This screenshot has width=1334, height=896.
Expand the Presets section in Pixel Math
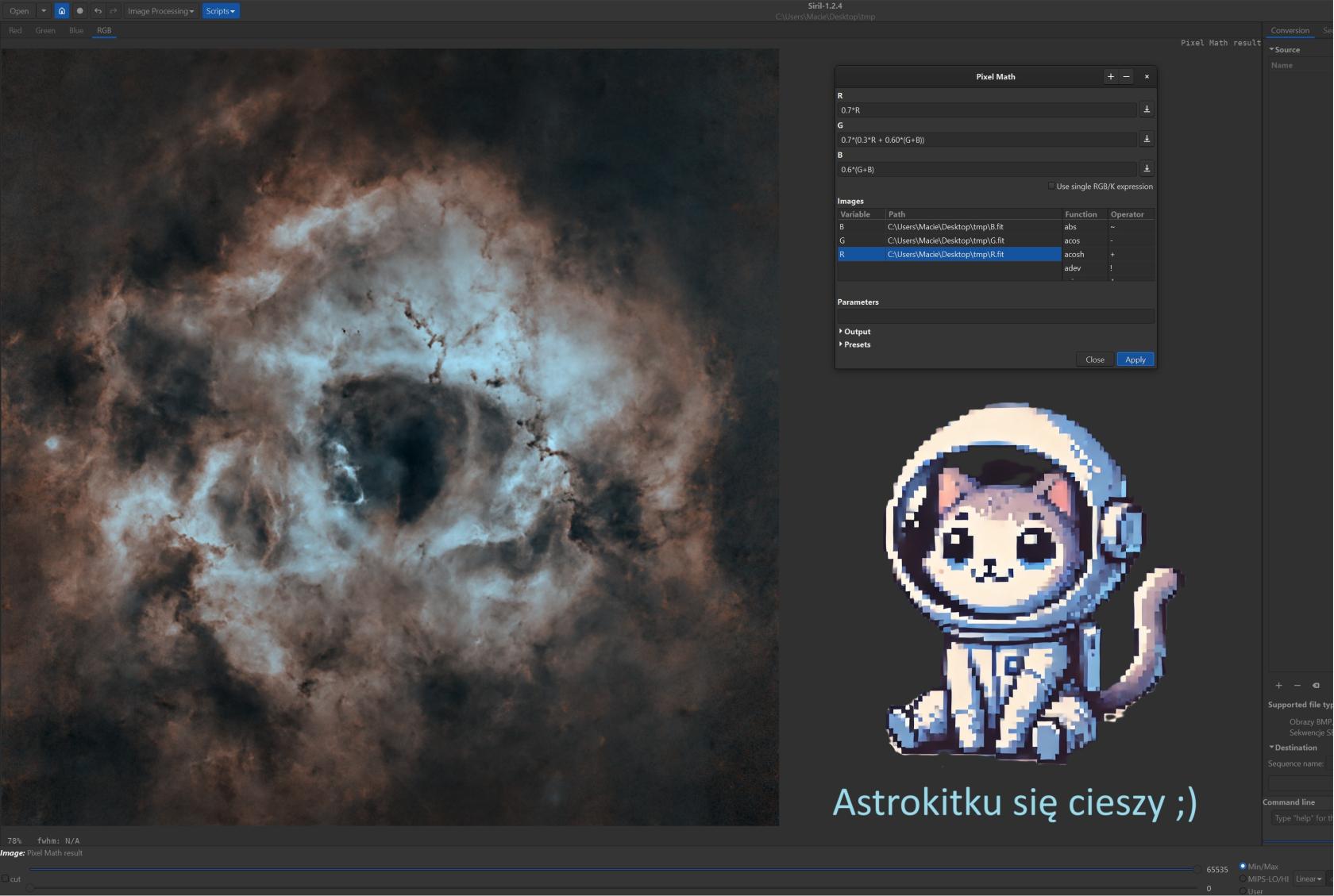pyautogui.click(x=856, y=344)
